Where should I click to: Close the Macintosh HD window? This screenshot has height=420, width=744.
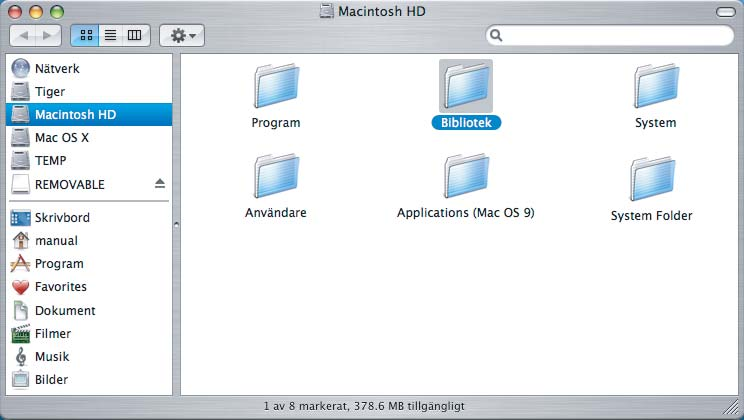click(15, 12)
